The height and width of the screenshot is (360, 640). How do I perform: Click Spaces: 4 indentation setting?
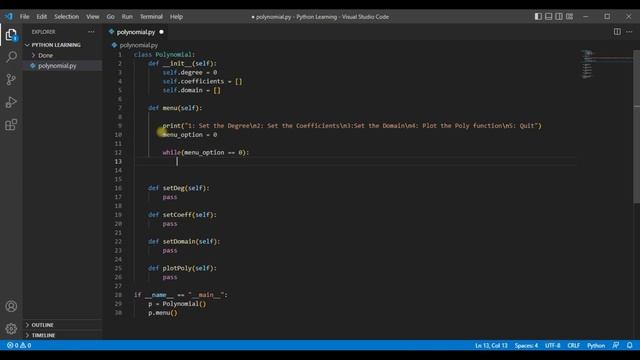pos(526,345)
